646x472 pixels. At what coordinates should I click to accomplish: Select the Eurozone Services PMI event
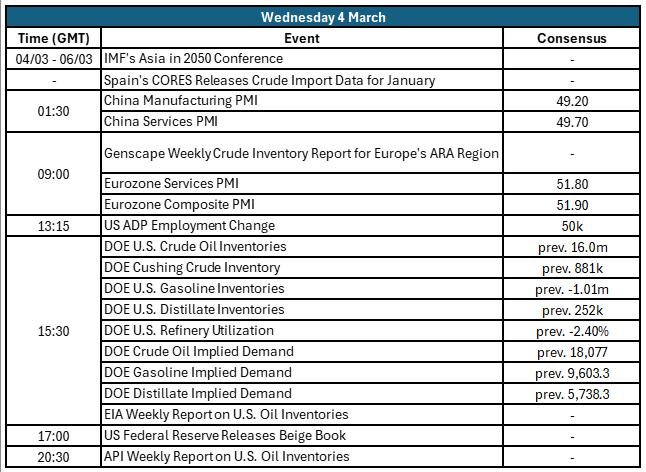coord(175,184)
